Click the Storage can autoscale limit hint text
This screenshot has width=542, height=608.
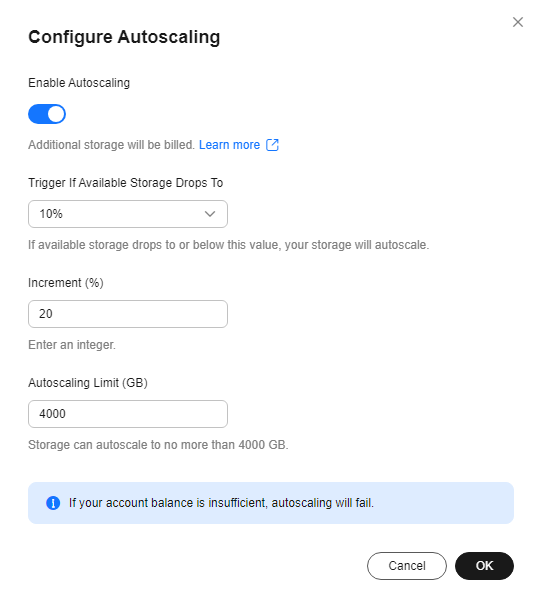(x=158, y=445)
